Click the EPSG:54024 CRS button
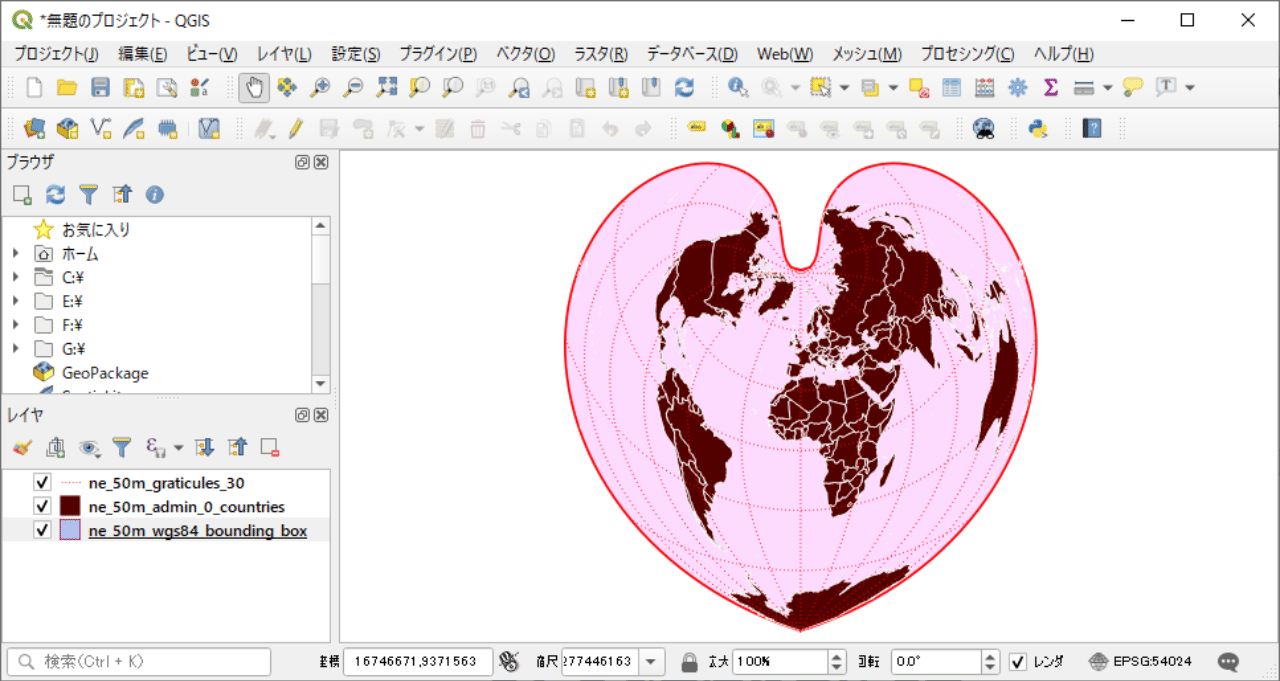1280x681 pixels. coord(1139,662)
